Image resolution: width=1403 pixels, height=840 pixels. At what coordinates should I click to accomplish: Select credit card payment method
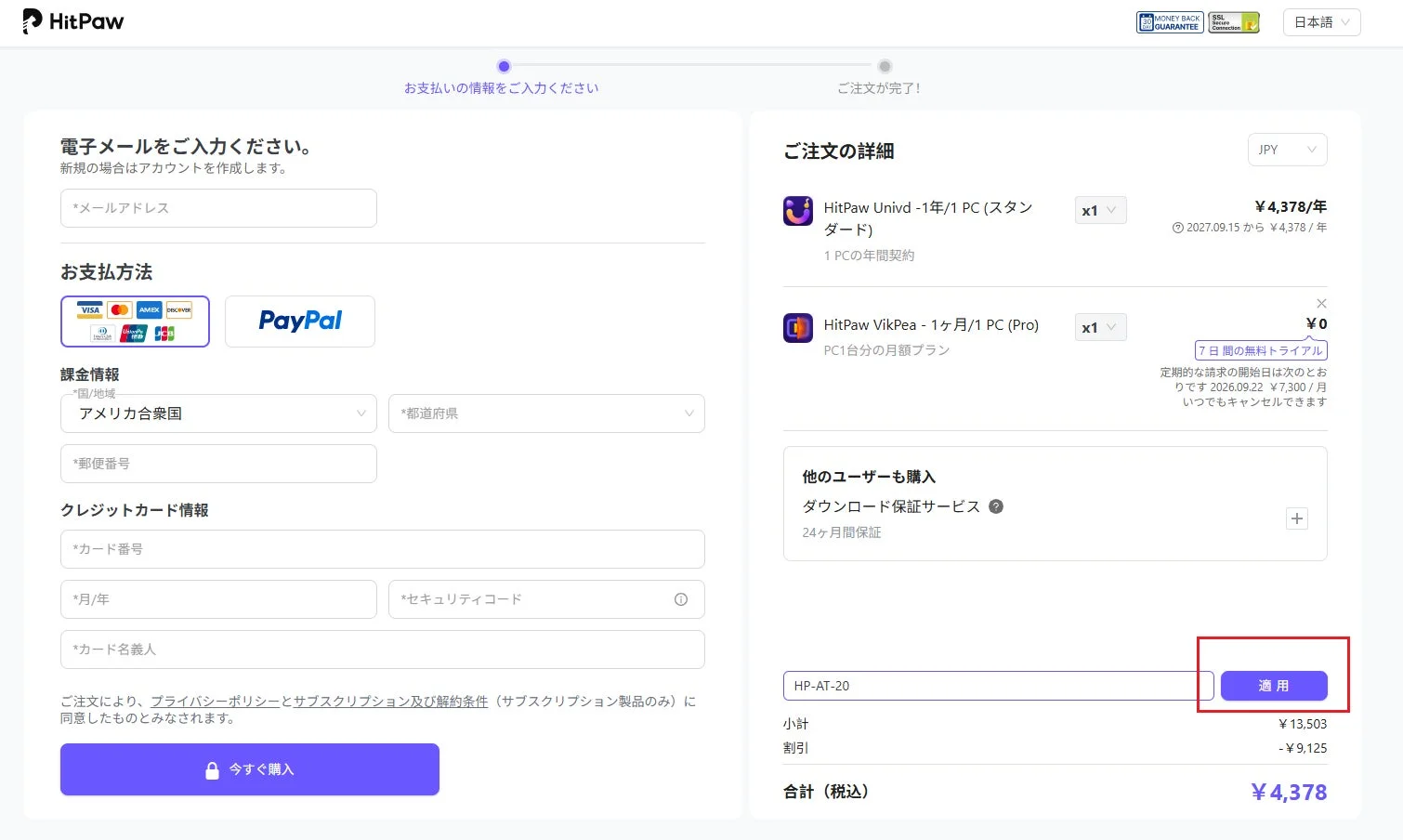[x=135, y=322]
